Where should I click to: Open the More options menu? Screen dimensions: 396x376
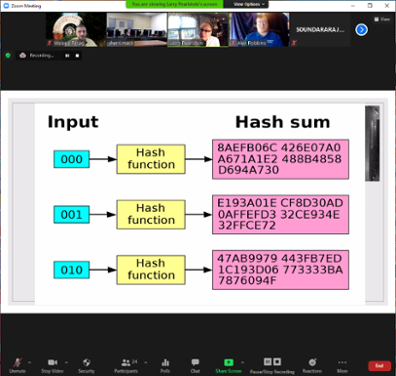coord(342,365)
